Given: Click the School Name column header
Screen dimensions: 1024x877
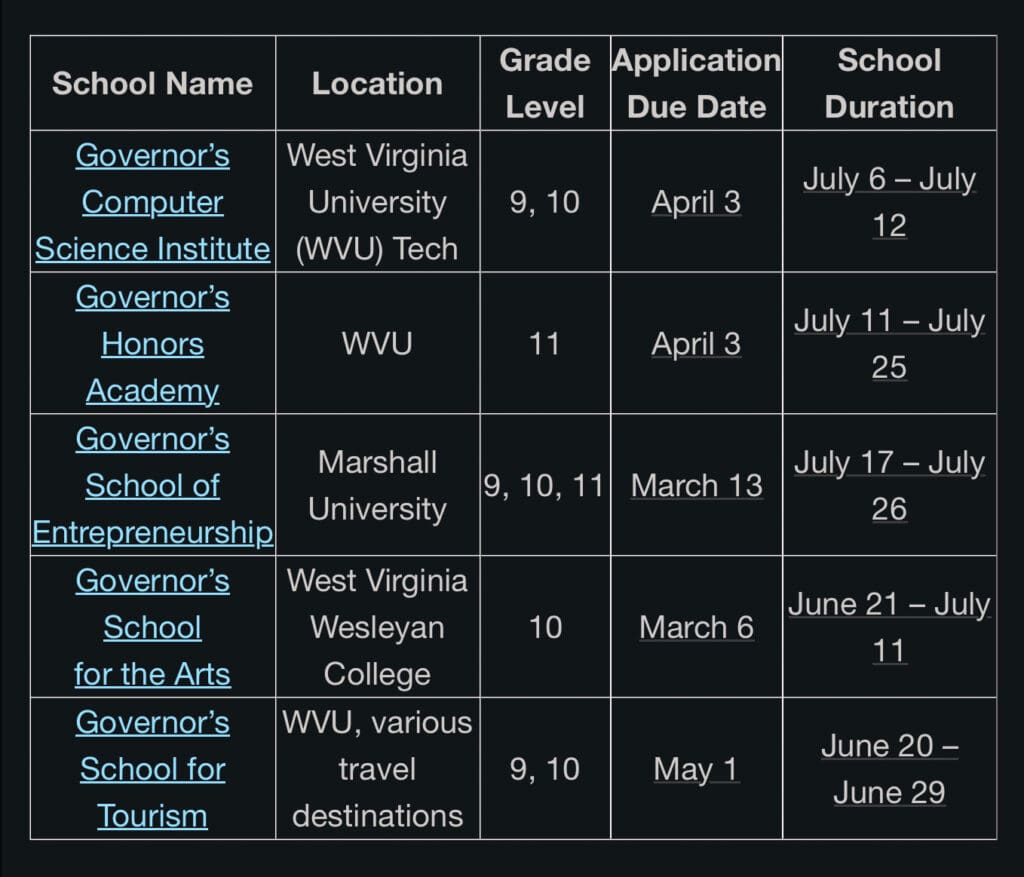Looking at the screenshot, I should 152,83.
